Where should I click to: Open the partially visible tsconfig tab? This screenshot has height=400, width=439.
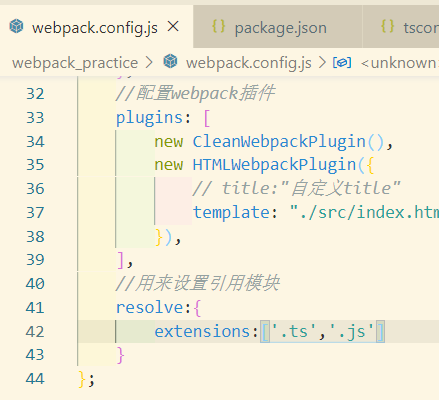(401, 27)
